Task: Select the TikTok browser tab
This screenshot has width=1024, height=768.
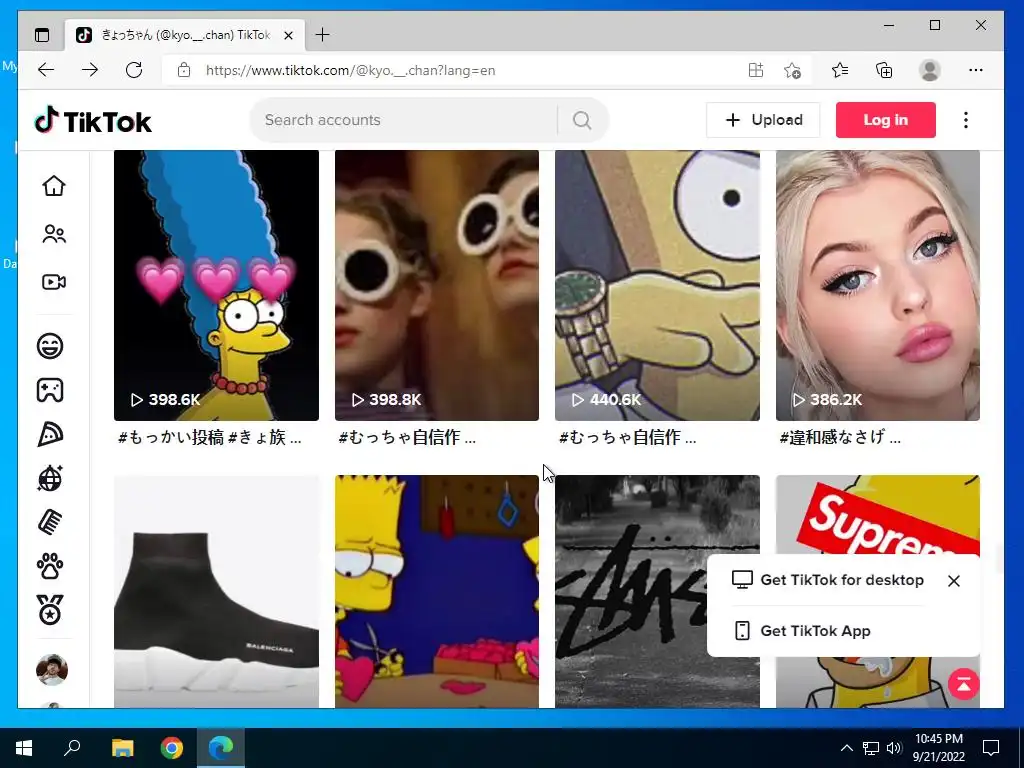Action: pos(185,35)
